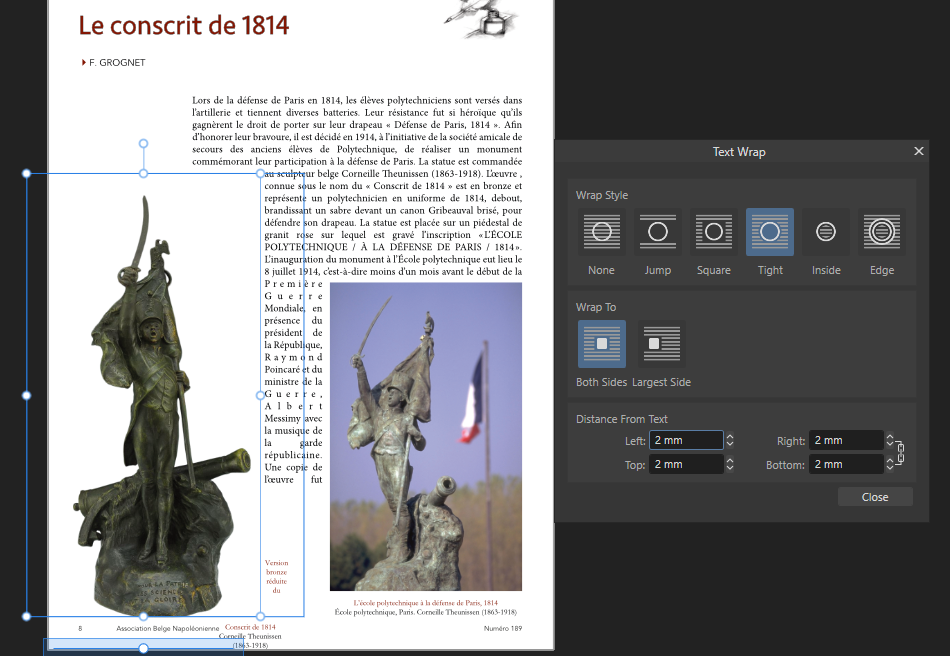Screen dimensions: 950x656
Task: Set Wrap To Both Sides
Action: point(602,343)
